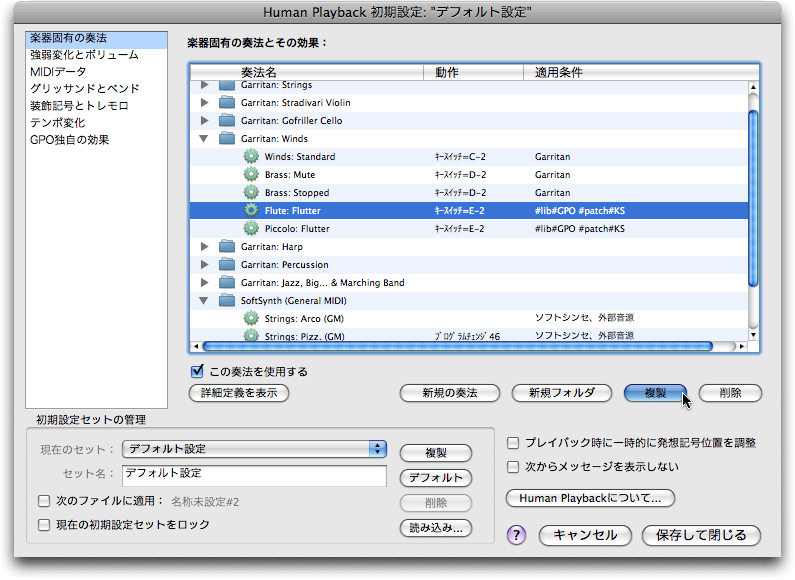The height and width of the screenshot is (580, 795).
Task: Click デフォルト button
Action: pos(436,478)
